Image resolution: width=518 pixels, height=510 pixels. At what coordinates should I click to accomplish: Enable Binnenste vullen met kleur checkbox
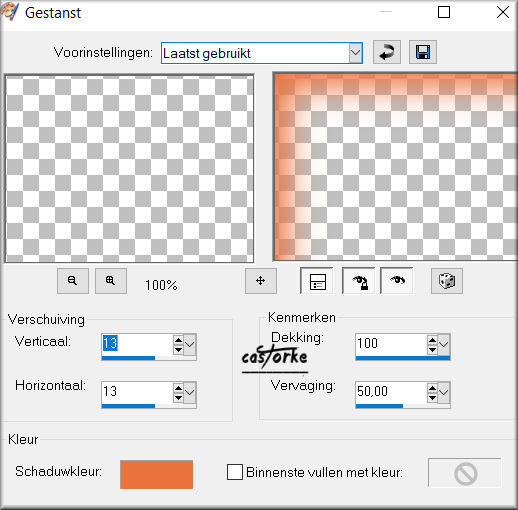click(235, 472)
